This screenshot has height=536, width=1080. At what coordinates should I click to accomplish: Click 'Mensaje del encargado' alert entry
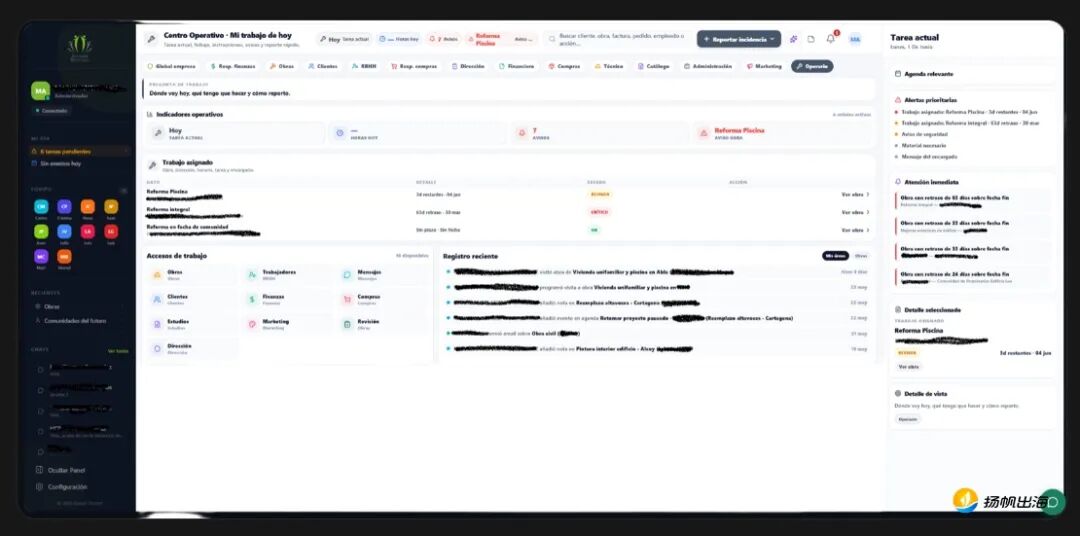[x=928, y=156]
